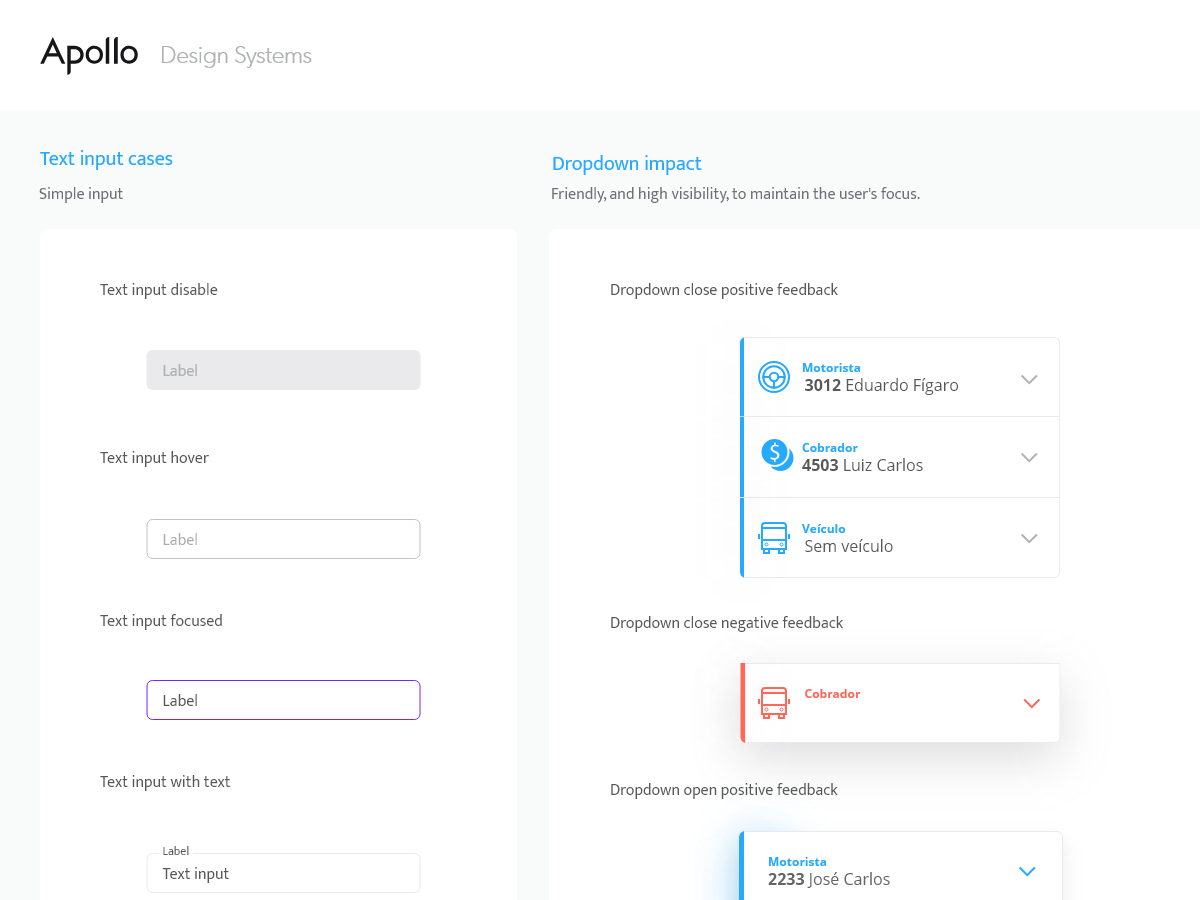
Task: Click the bus icon beside Sem veículo
Action: 773,537
